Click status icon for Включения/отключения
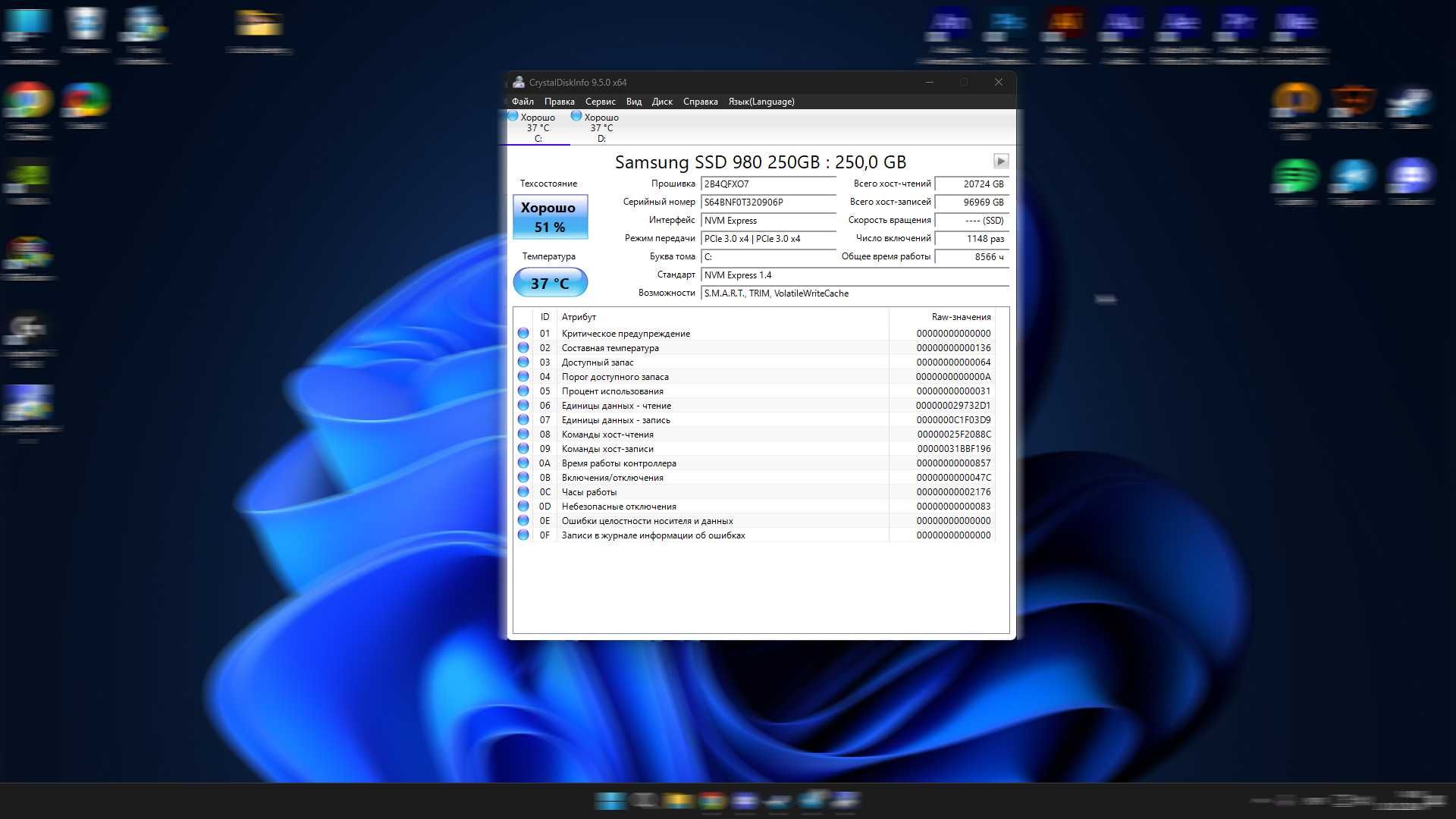 [523, 477]
